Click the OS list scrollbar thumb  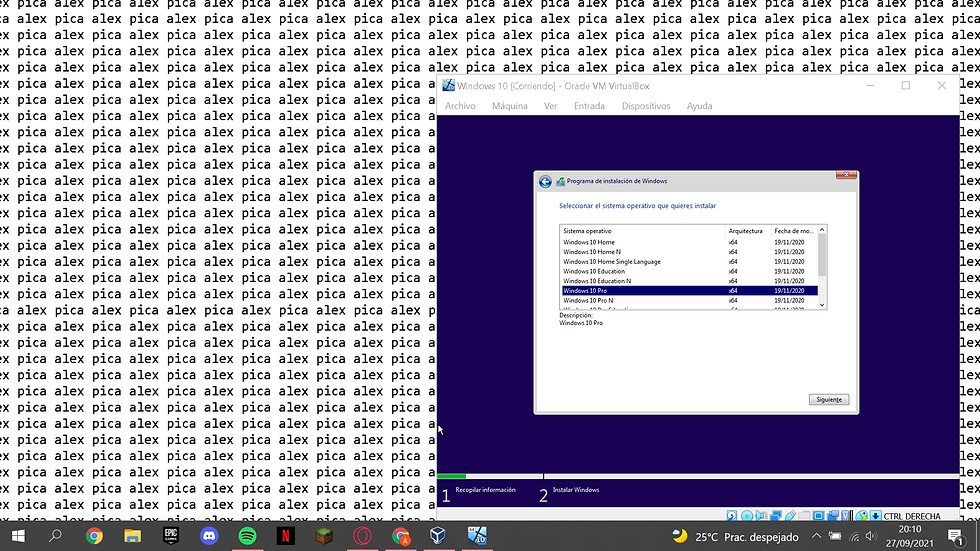point(822,255)
